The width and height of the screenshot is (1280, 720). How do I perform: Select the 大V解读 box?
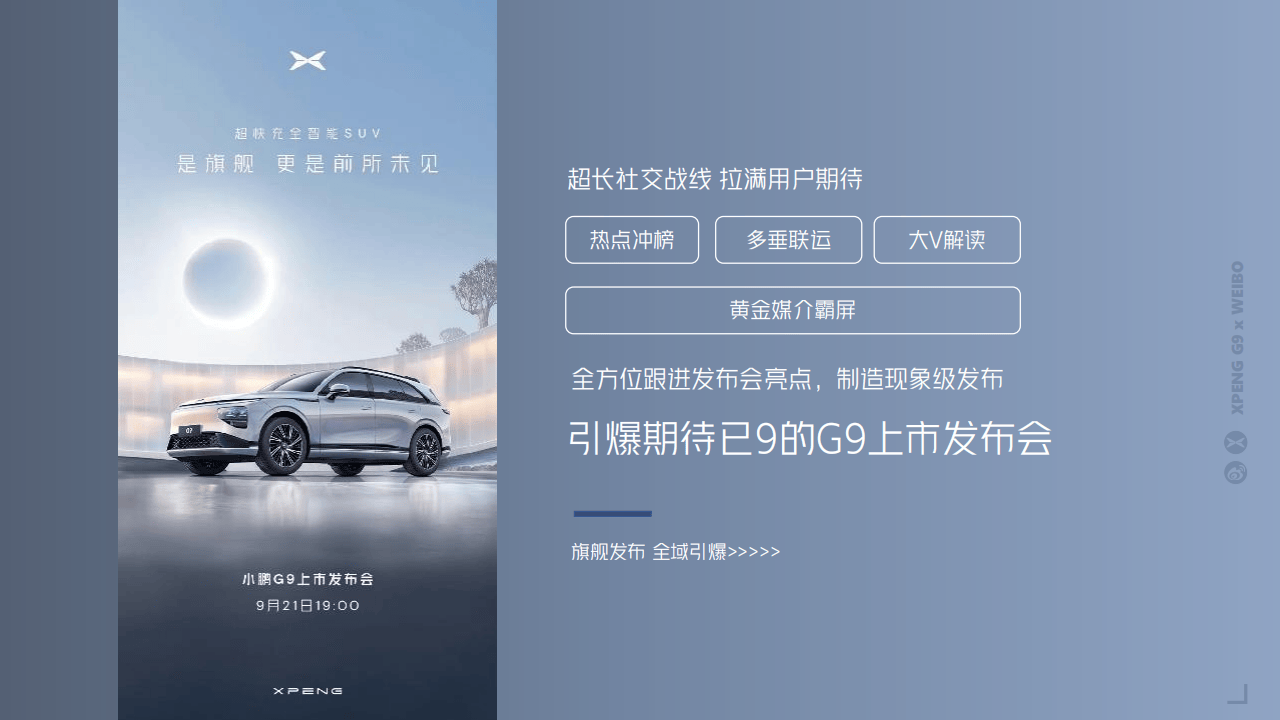click(x=947, y=240)
